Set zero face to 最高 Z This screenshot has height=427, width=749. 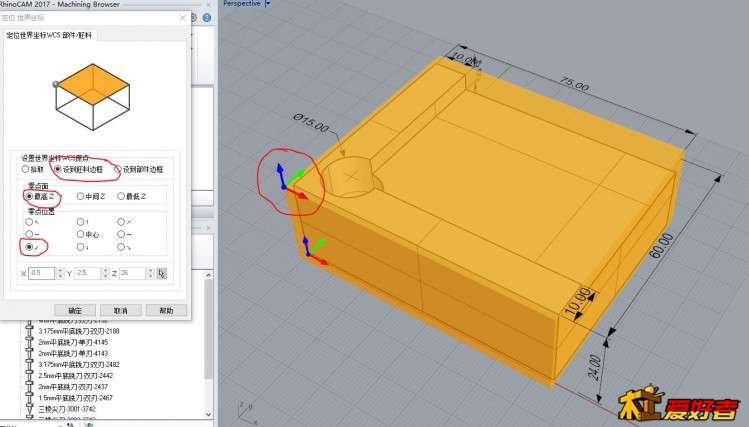[40, 196]
